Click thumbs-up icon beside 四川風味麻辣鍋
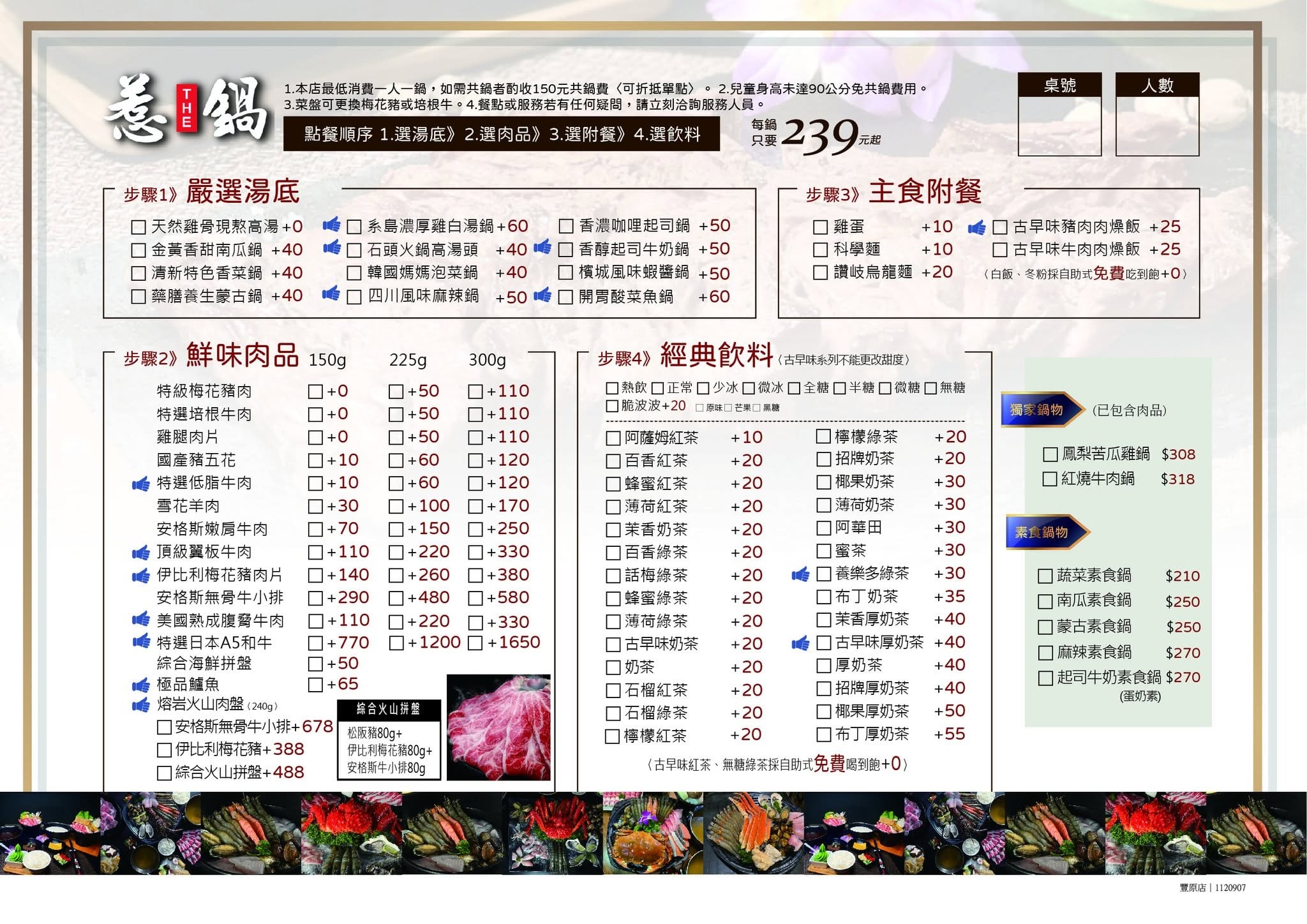Screen dimensions: 1307x924 coord(331,294)
